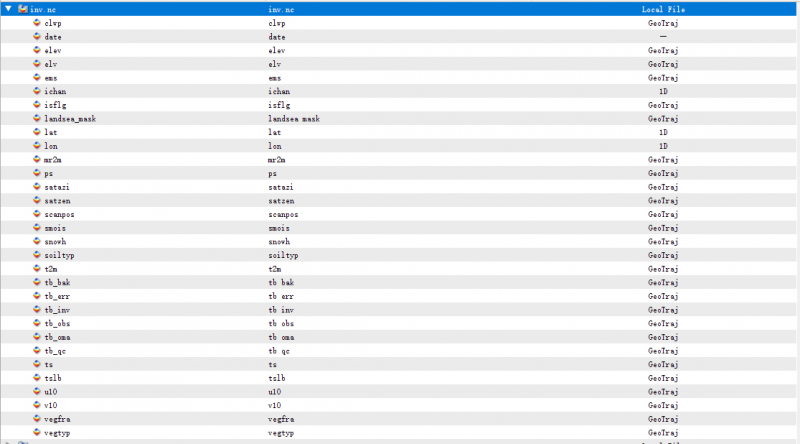The image size is (800, 444).
Task: Select the soiltyp variable
Action: [x=59, y=255]
